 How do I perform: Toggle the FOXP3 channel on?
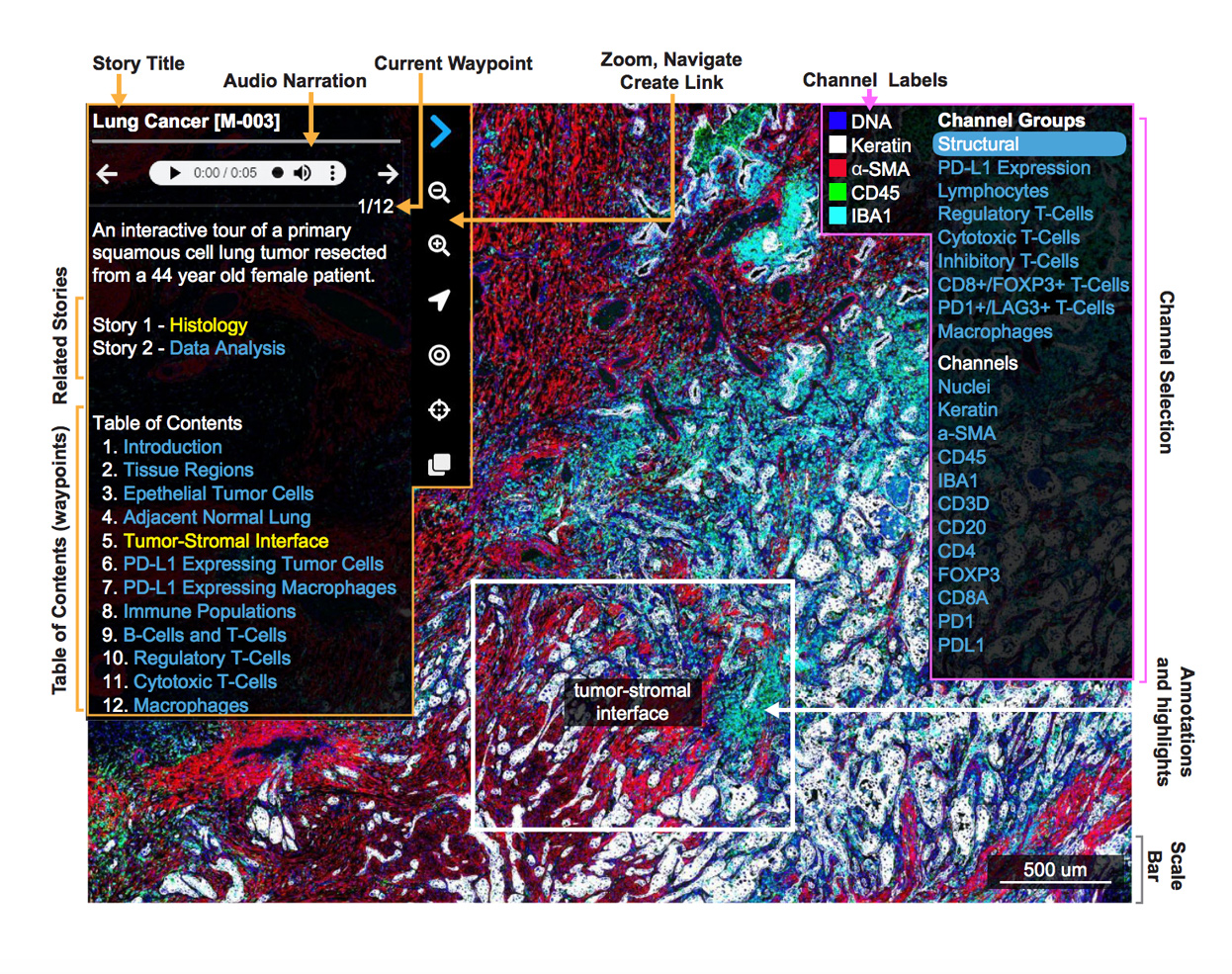tap(968, 575)
